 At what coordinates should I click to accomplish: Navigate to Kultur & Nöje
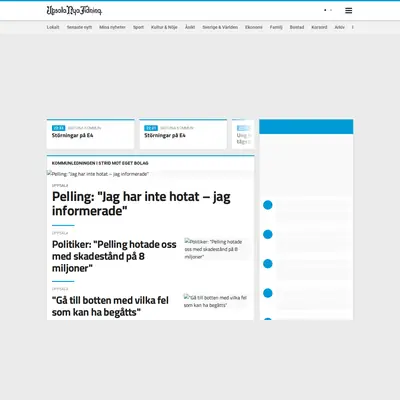164,27
